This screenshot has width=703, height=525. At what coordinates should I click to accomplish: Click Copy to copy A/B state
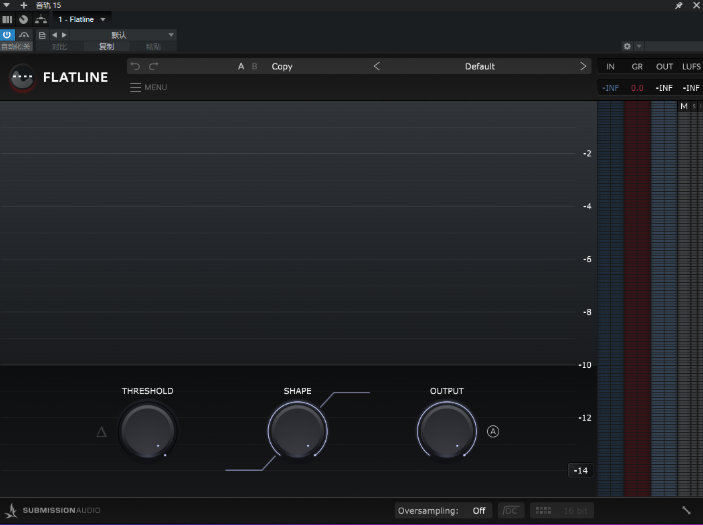[x=282, y=66]
